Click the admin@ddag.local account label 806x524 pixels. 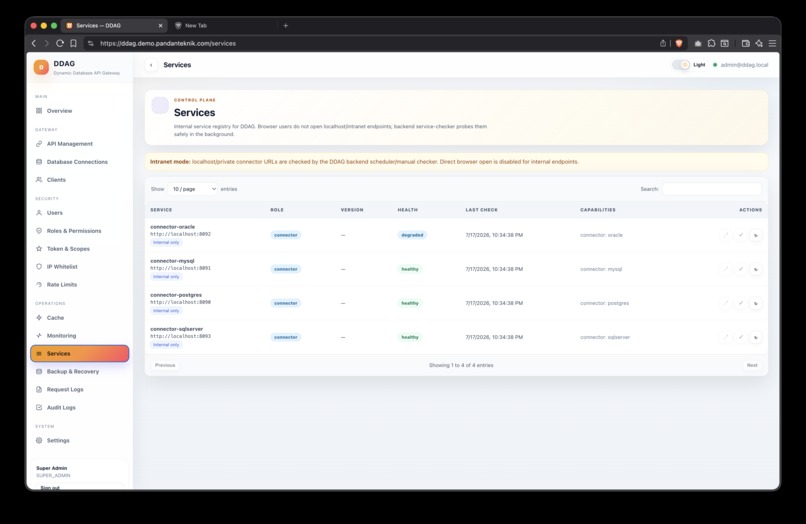click(x=744, y=65)
